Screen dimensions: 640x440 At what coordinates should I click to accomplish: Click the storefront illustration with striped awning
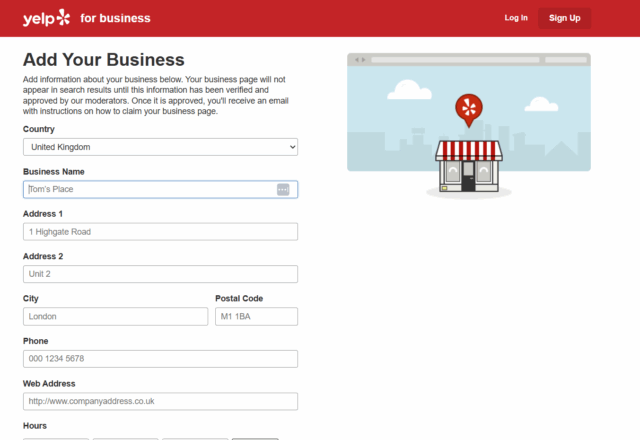tap(468, 167)
